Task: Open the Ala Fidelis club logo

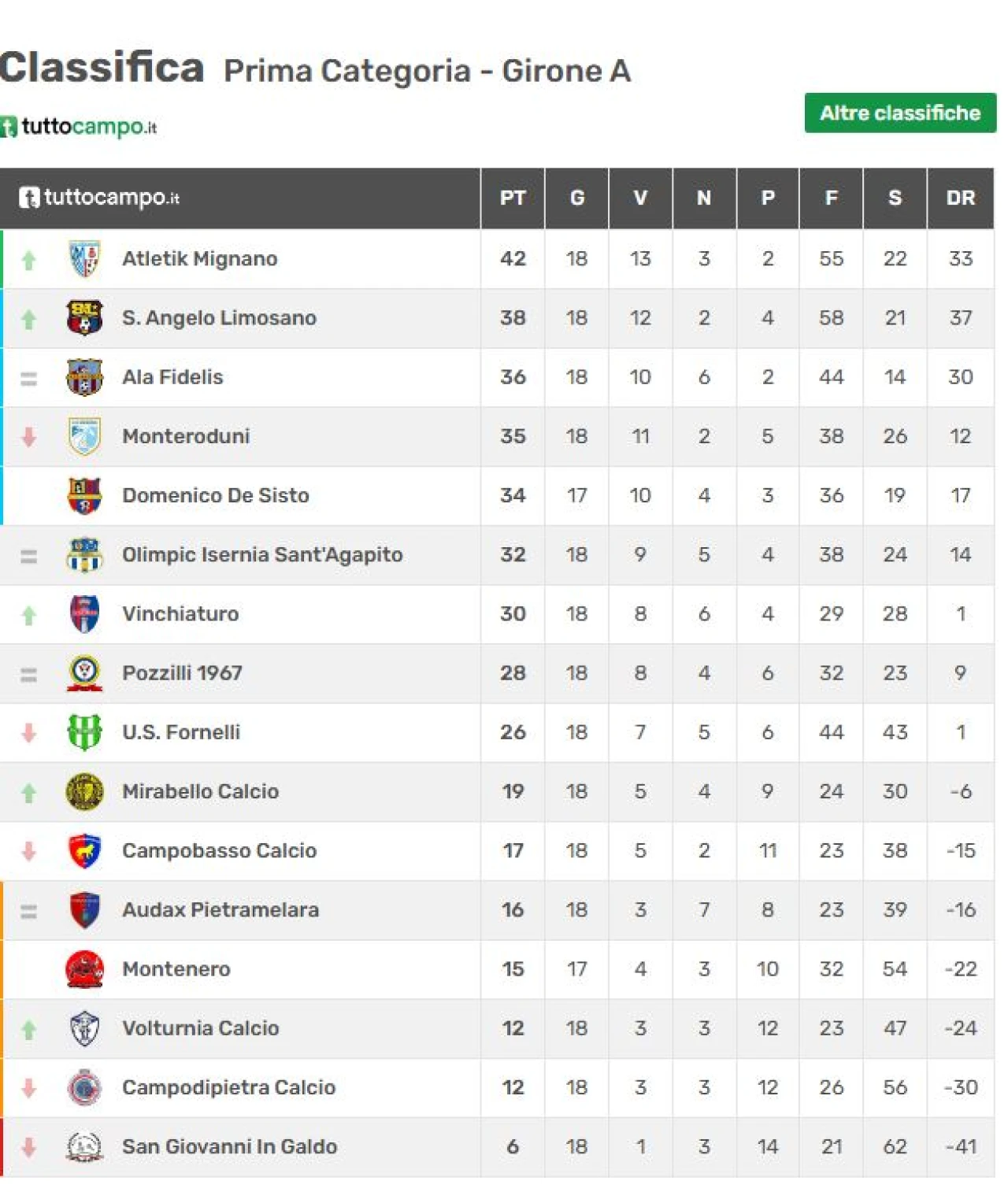Action: point(84,377)
